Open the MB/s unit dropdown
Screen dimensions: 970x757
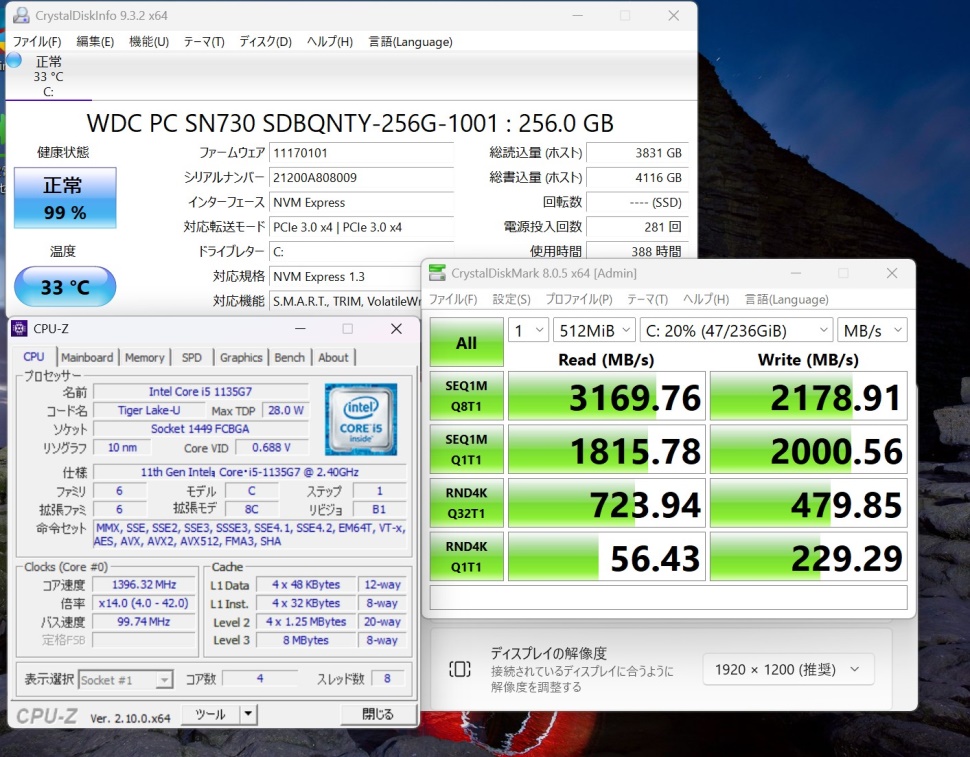coord(872,330)
